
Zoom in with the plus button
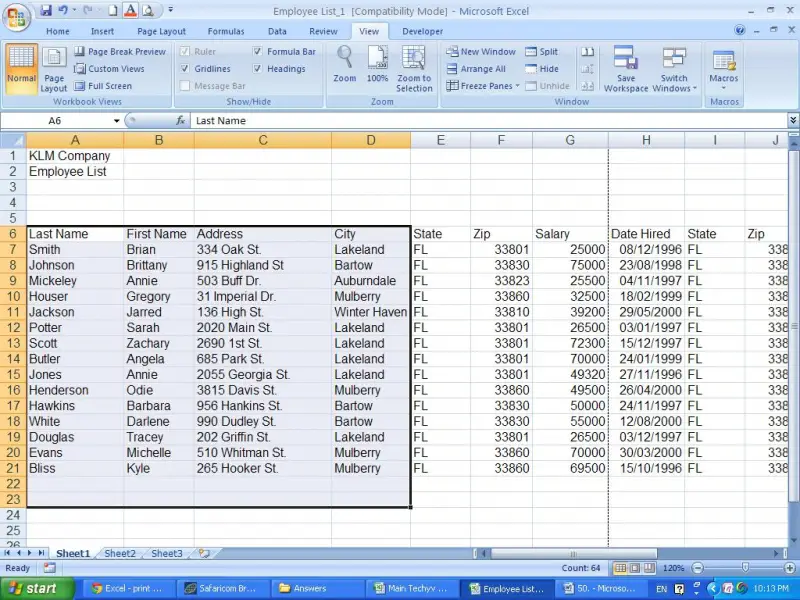[x=790, y=568]
